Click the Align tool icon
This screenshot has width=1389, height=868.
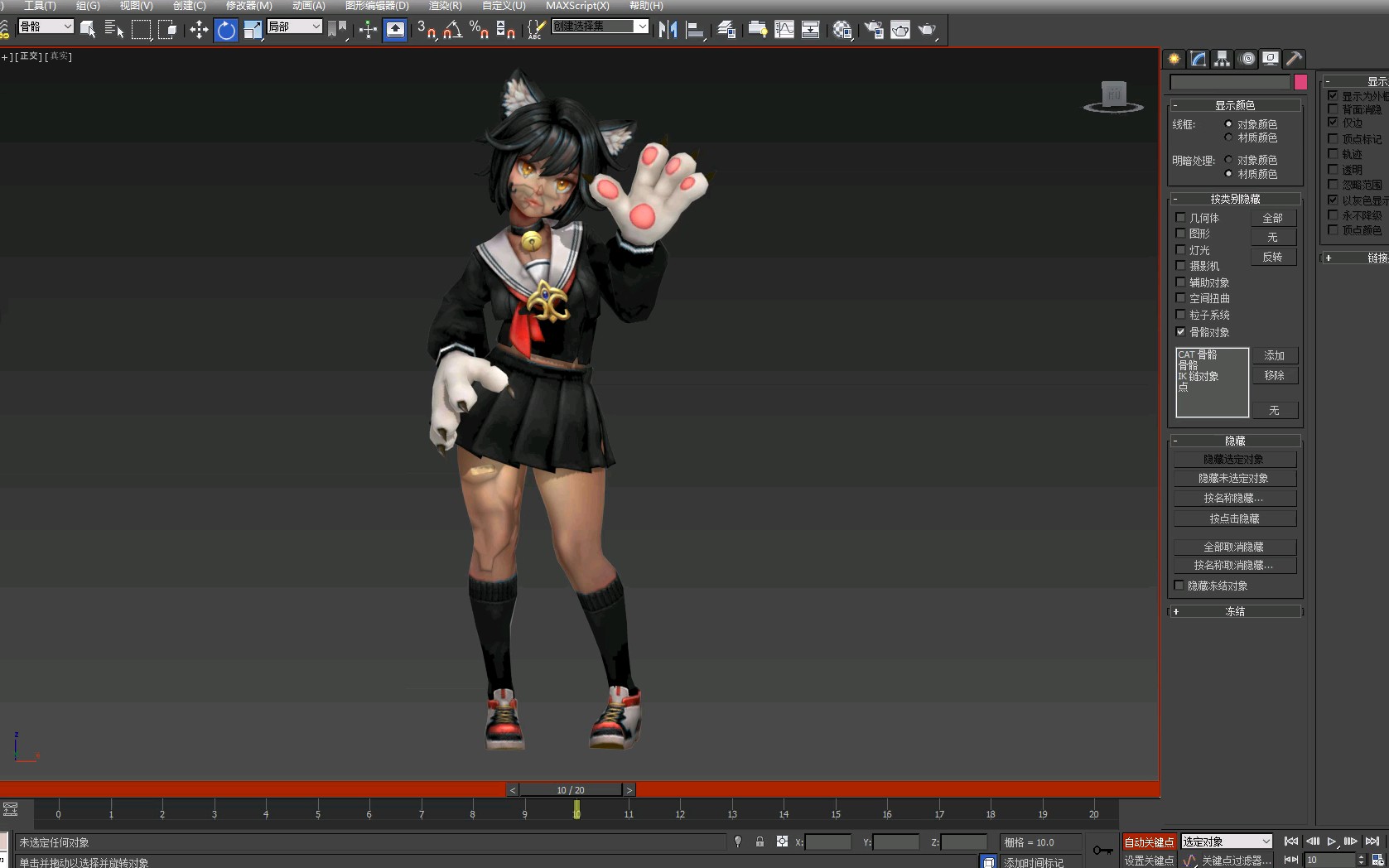(x=695, y=30)
